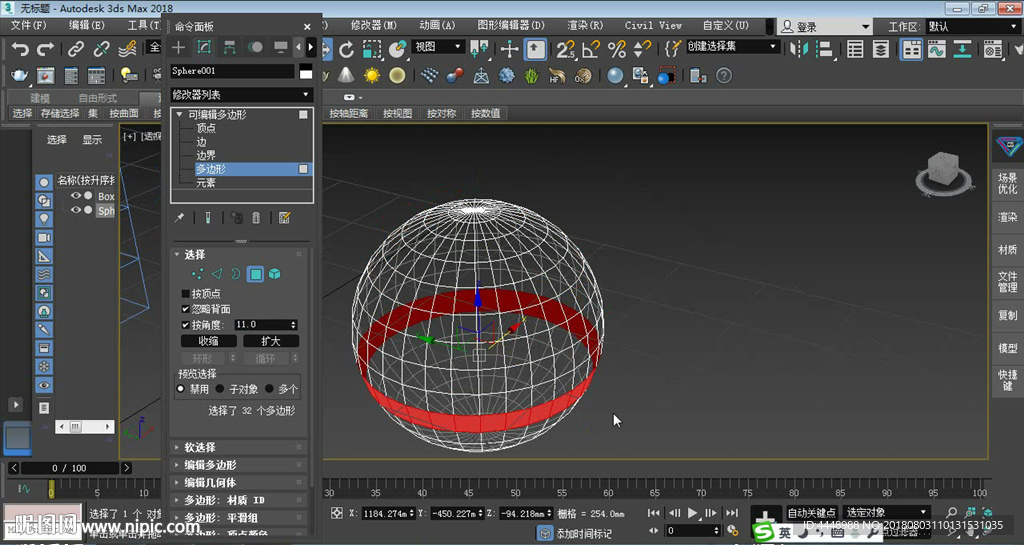This screenshot has height=545, width=1024.
Task: Open the 编辑(E) menu
Action: pyautogui.click(x=87, y=25)
